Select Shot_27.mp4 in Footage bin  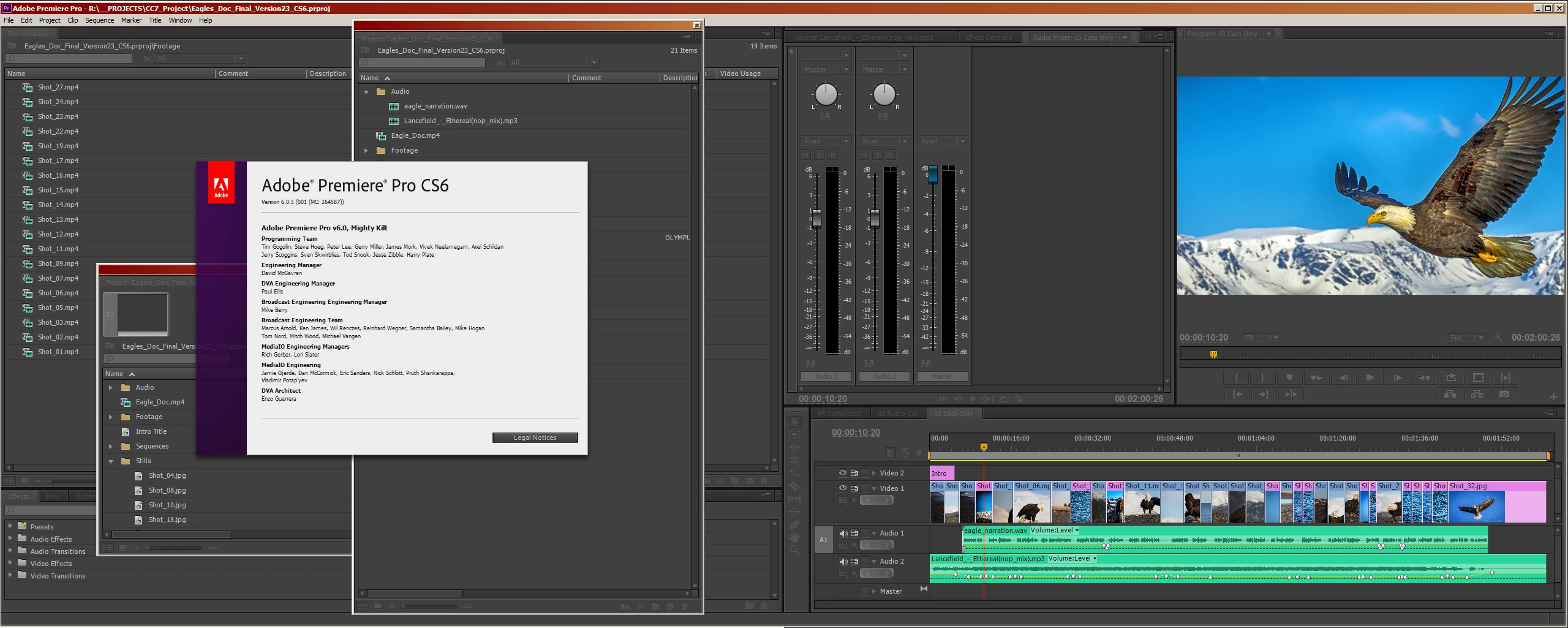[58, 87]
